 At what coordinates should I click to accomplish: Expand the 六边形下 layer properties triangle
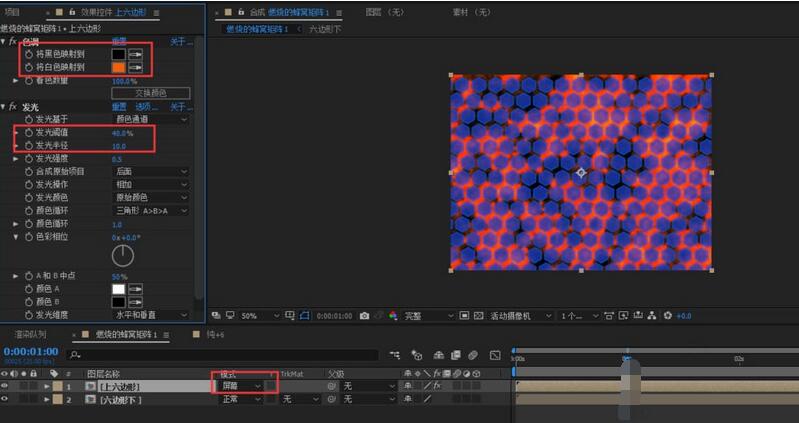[x=46, y=399]
